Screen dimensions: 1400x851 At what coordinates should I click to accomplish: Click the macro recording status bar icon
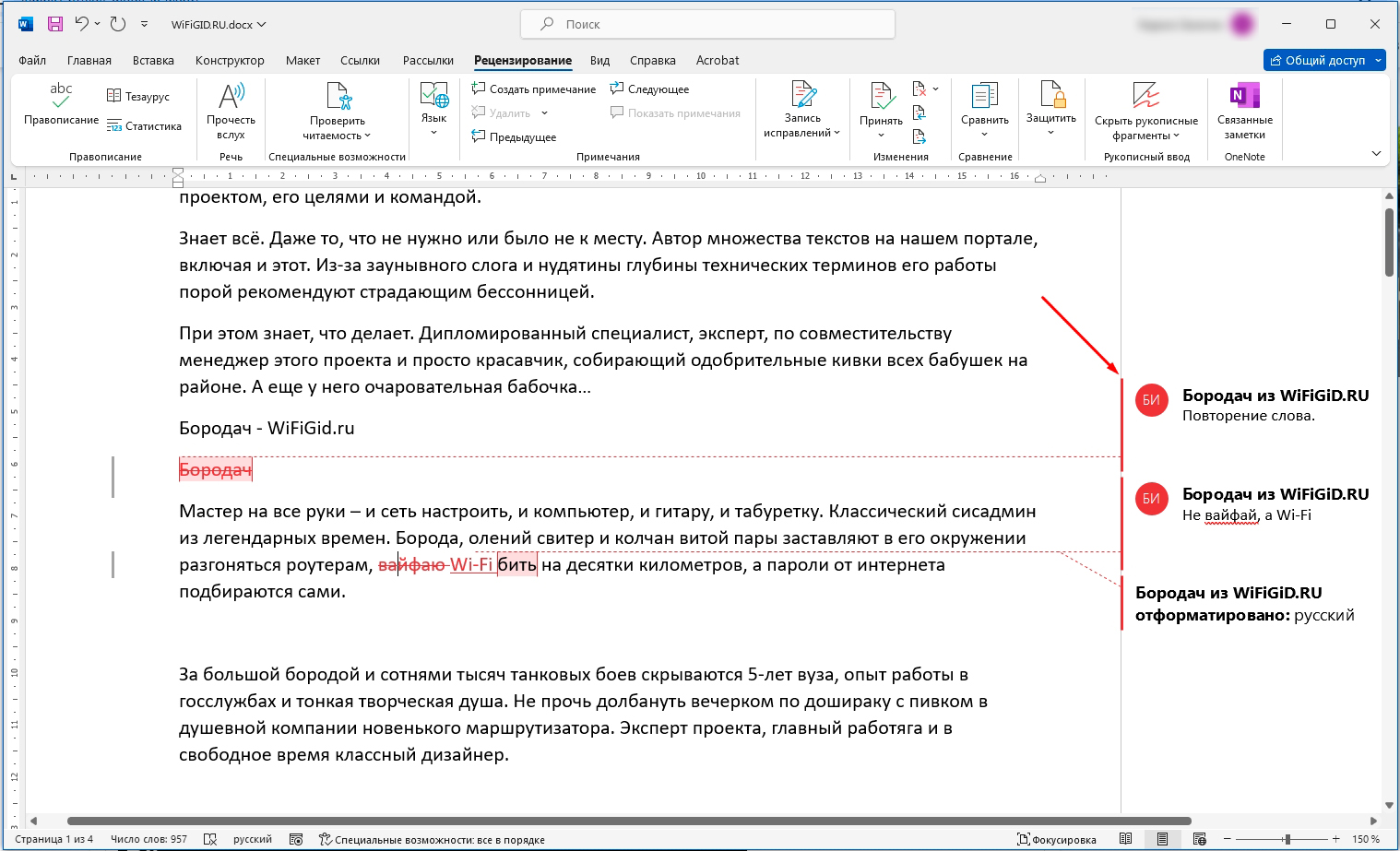296,839
